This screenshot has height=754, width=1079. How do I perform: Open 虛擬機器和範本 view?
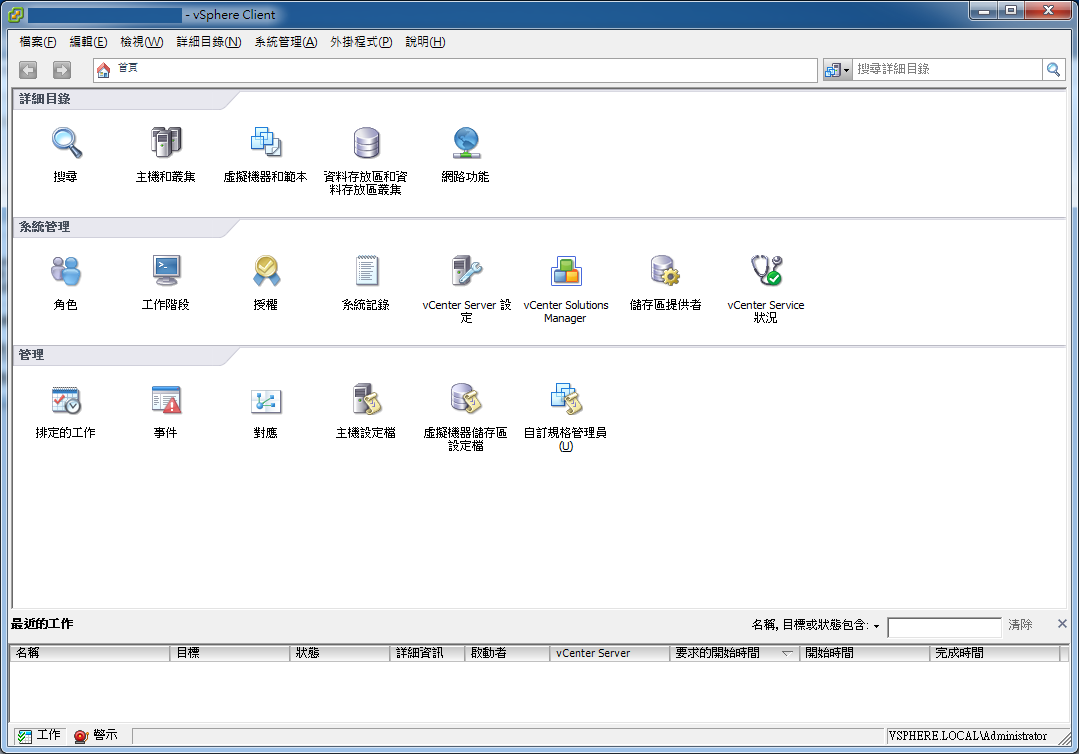point(265,144)
